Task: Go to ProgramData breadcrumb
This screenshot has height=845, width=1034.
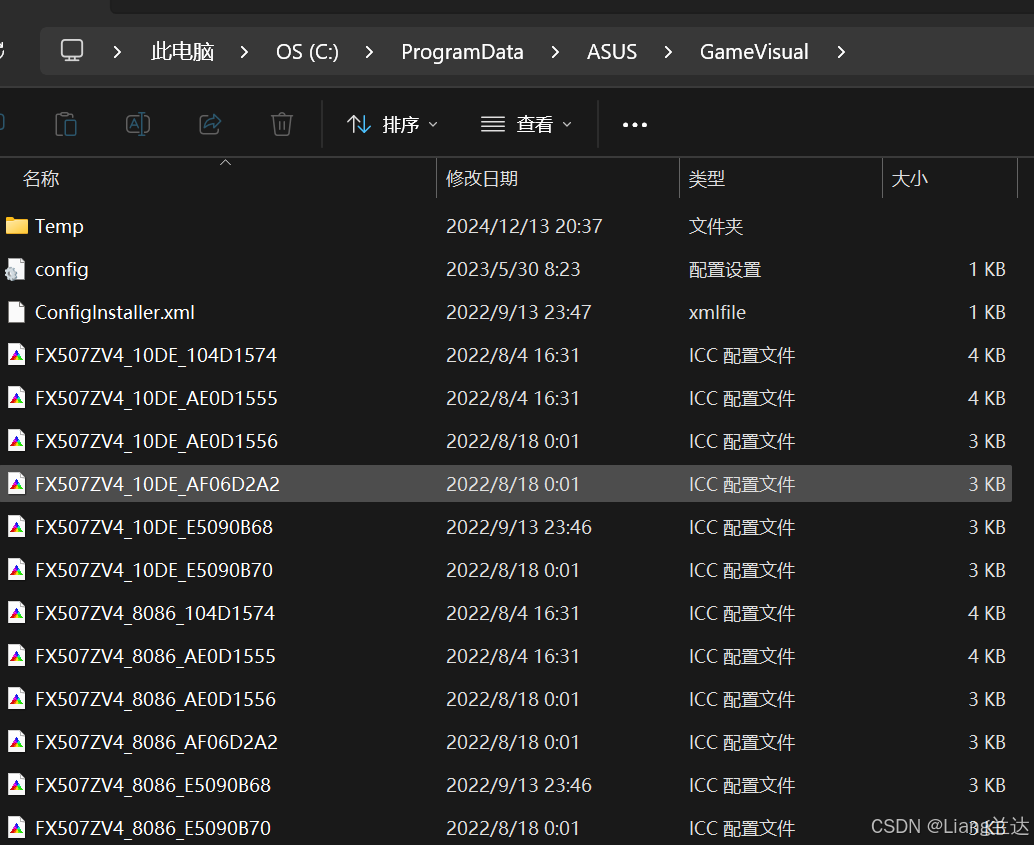Action: click(462, 51)
